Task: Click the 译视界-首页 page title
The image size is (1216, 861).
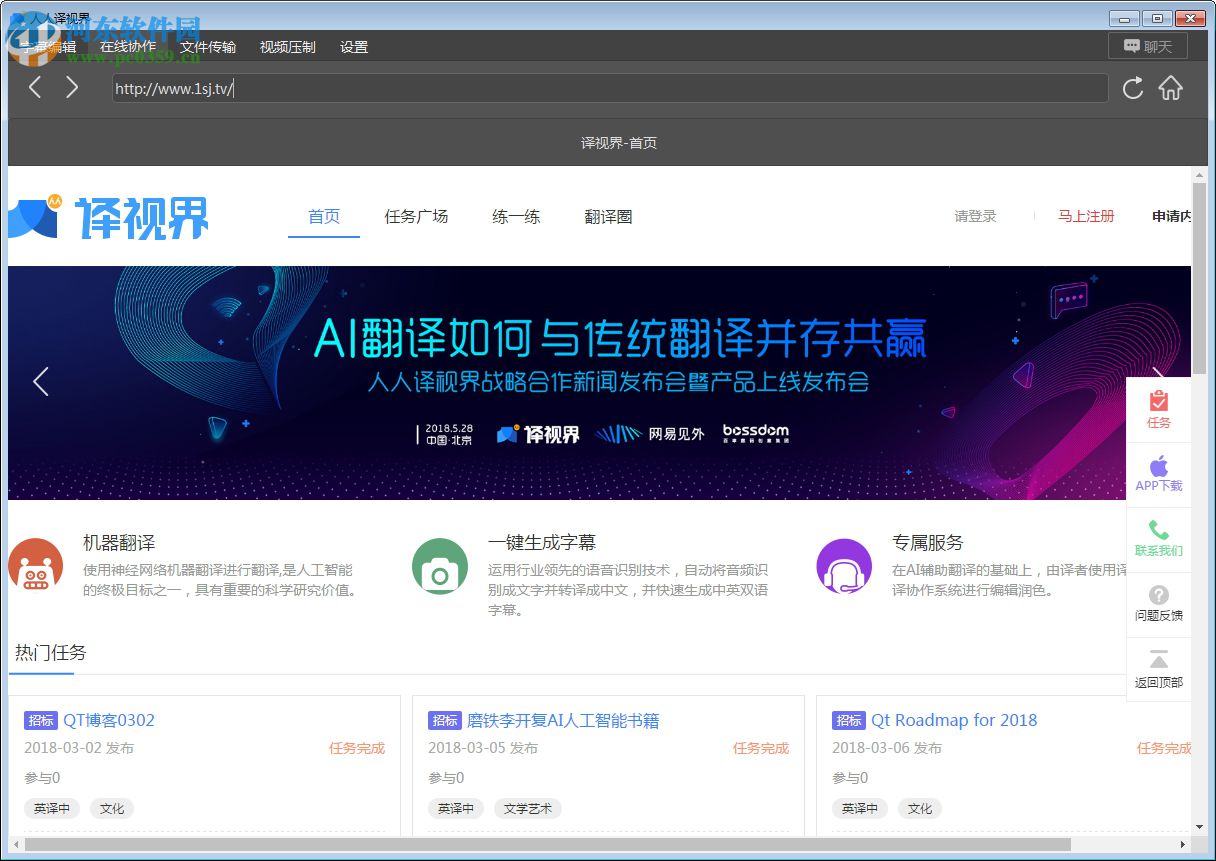Action: [x=619, y=143]
